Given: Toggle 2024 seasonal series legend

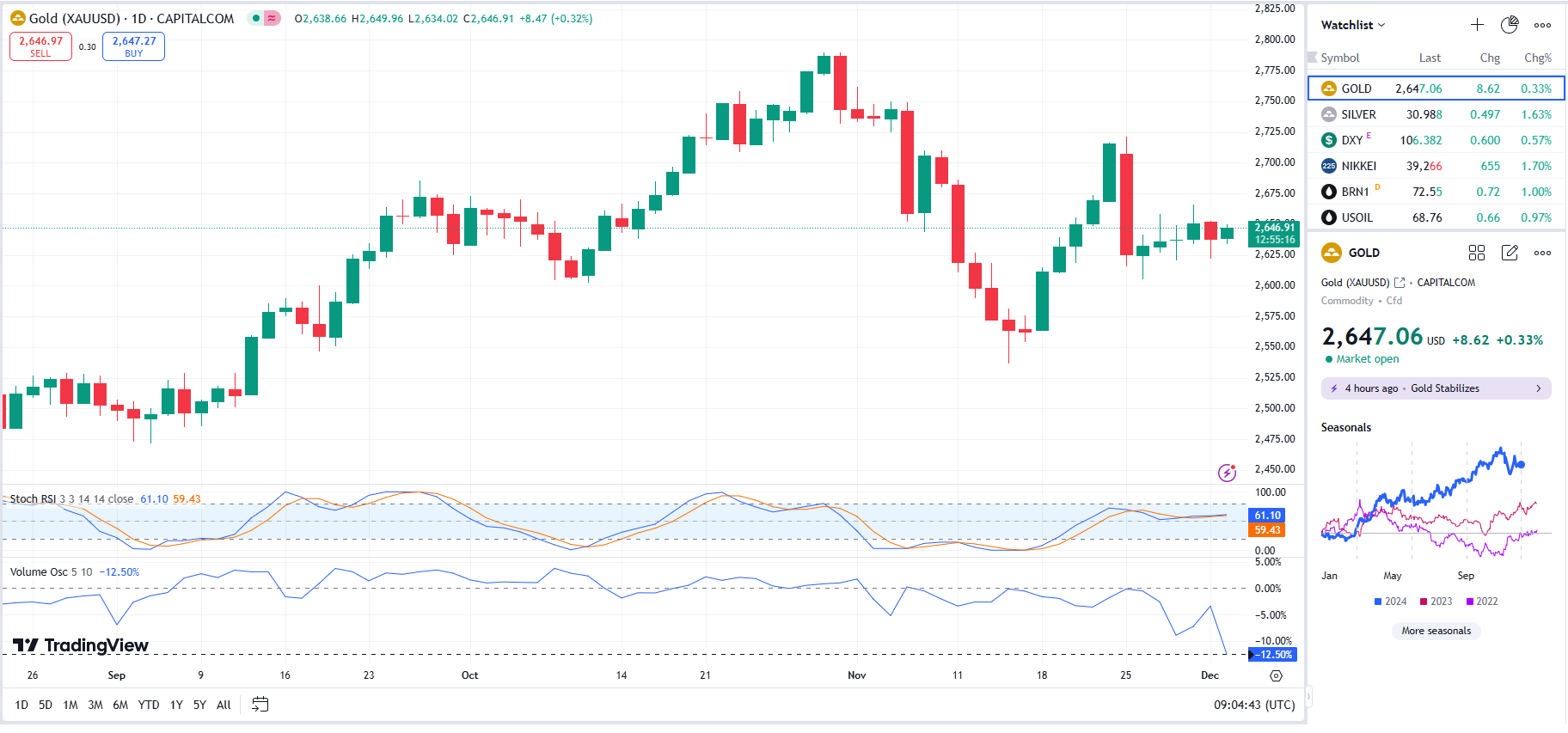Looking at the screenshot, I should (x=1391, y=602).
